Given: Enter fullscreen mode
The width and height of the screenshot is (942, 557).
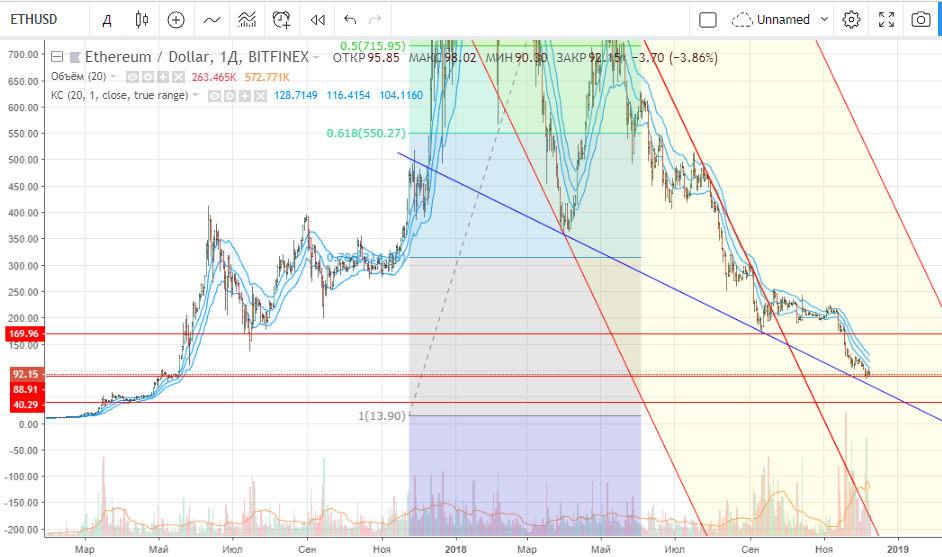Looking at the screenshot, I should pos(886,19).
